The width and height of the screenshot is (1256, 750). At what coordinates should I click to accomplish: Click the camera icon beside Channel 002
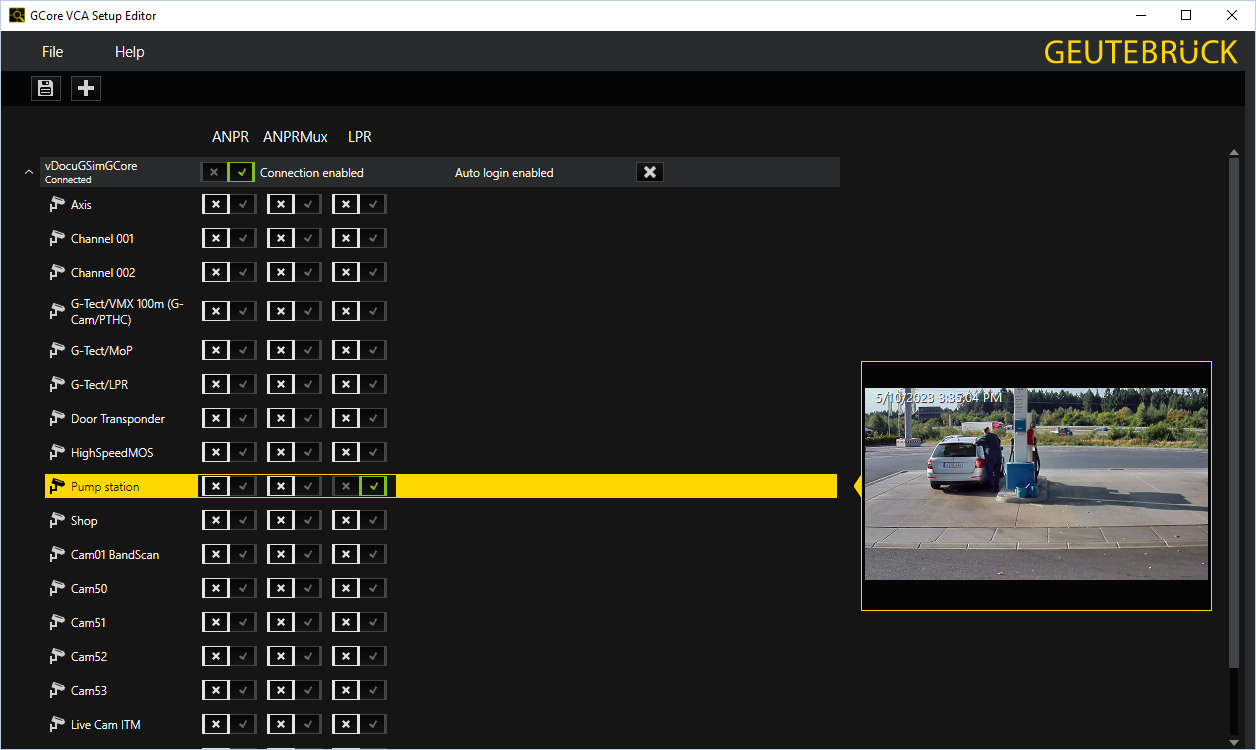pyautogui.click(x=57, y=273)
